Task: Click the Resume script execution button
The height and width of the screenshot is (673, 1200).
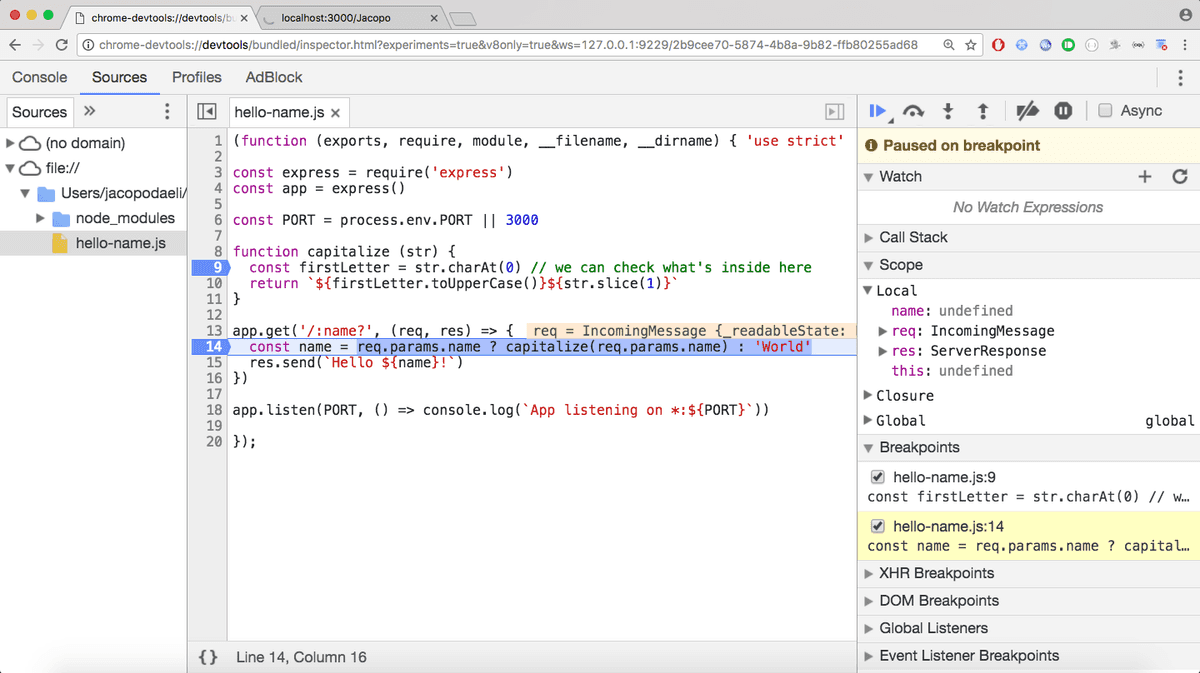Action: coord(879,112)
